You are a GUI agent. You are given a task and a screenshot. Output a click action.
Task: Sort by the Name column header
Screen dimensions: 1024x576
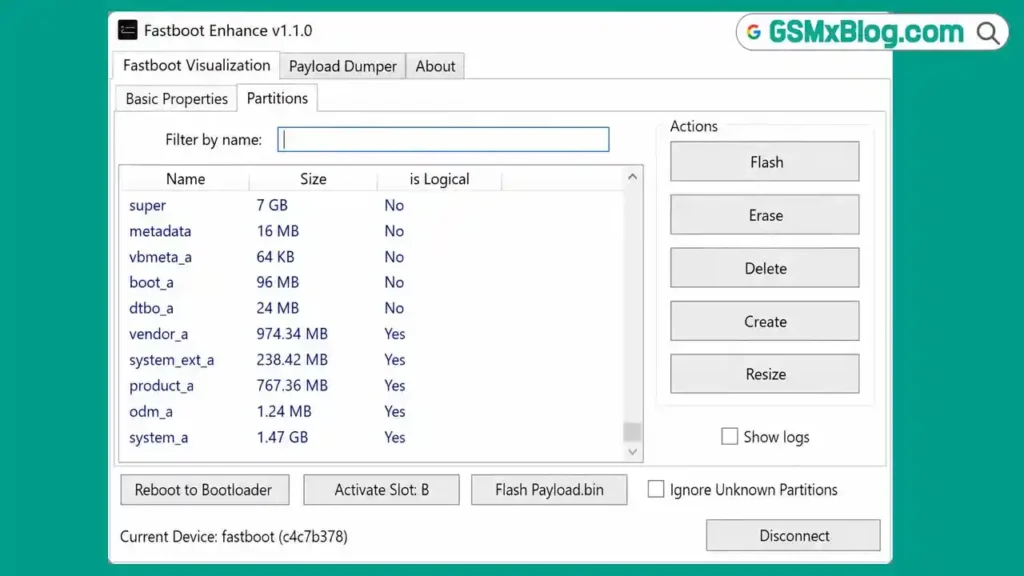pos(185,178)
